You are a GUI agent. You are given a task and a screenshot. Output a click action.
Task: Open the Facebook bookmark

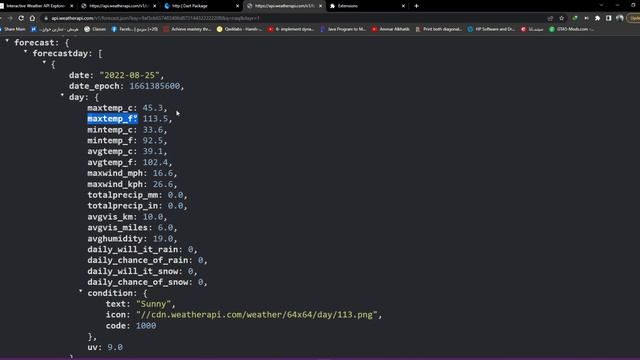coord(135,29)
